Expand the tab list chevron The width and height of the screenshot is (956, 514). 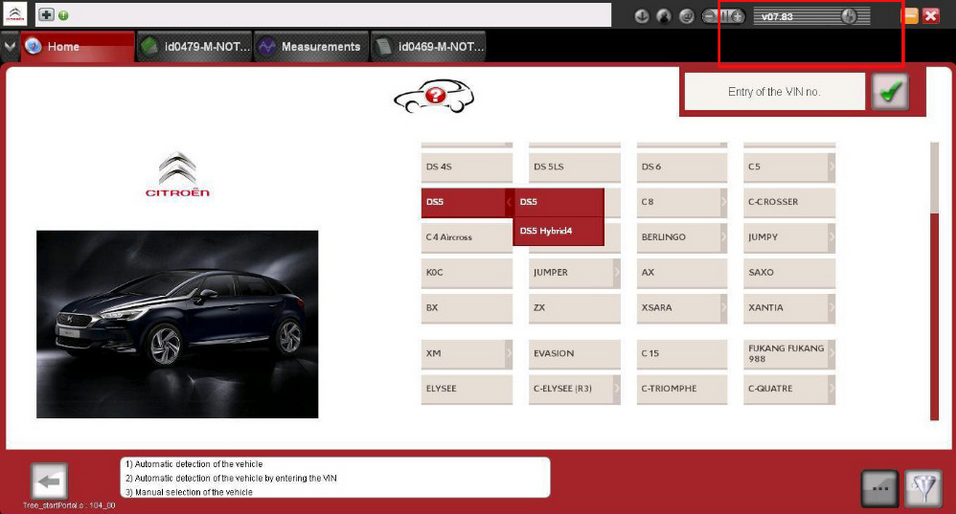(10, 46)
